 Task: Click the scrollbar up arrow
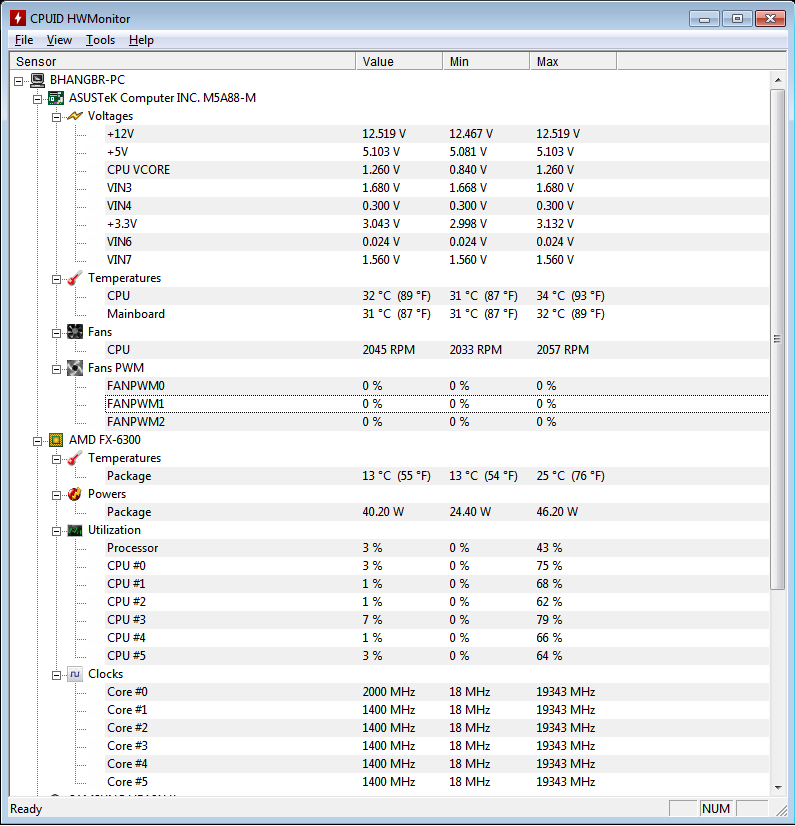(x=778, y=80)
